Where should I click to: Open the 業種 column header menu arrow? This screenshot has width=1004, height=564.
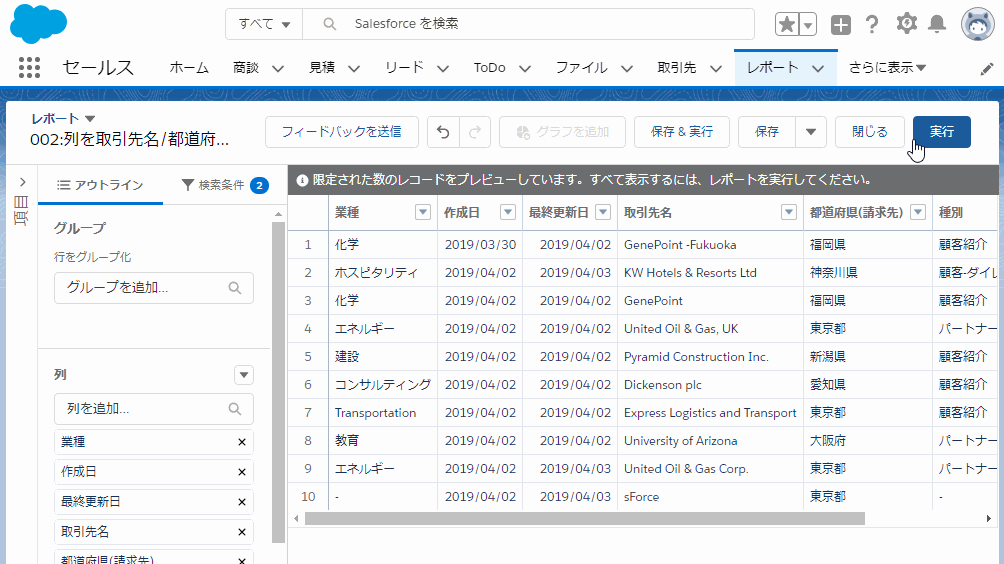(423, 212)
